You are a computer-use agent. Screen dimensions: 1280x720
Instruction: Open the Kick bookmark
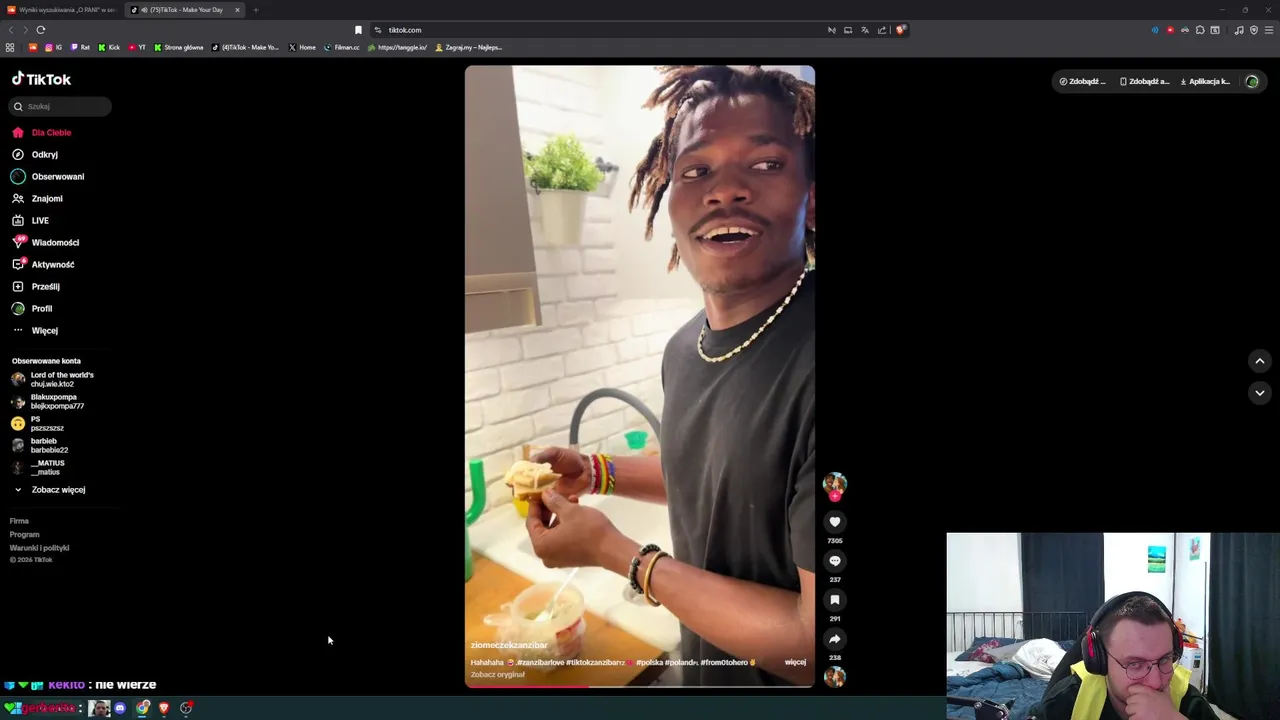point(109,47)
